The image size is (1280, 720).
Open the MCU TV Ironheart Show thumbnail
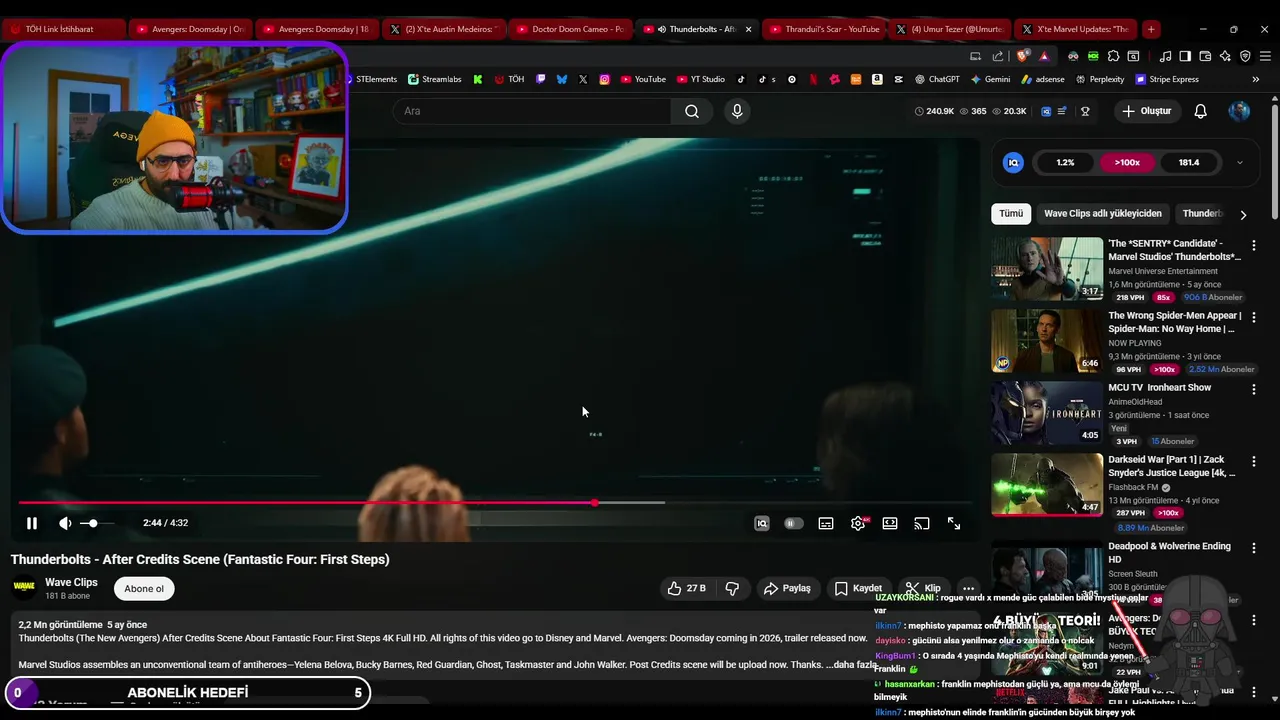(1047, 413)
